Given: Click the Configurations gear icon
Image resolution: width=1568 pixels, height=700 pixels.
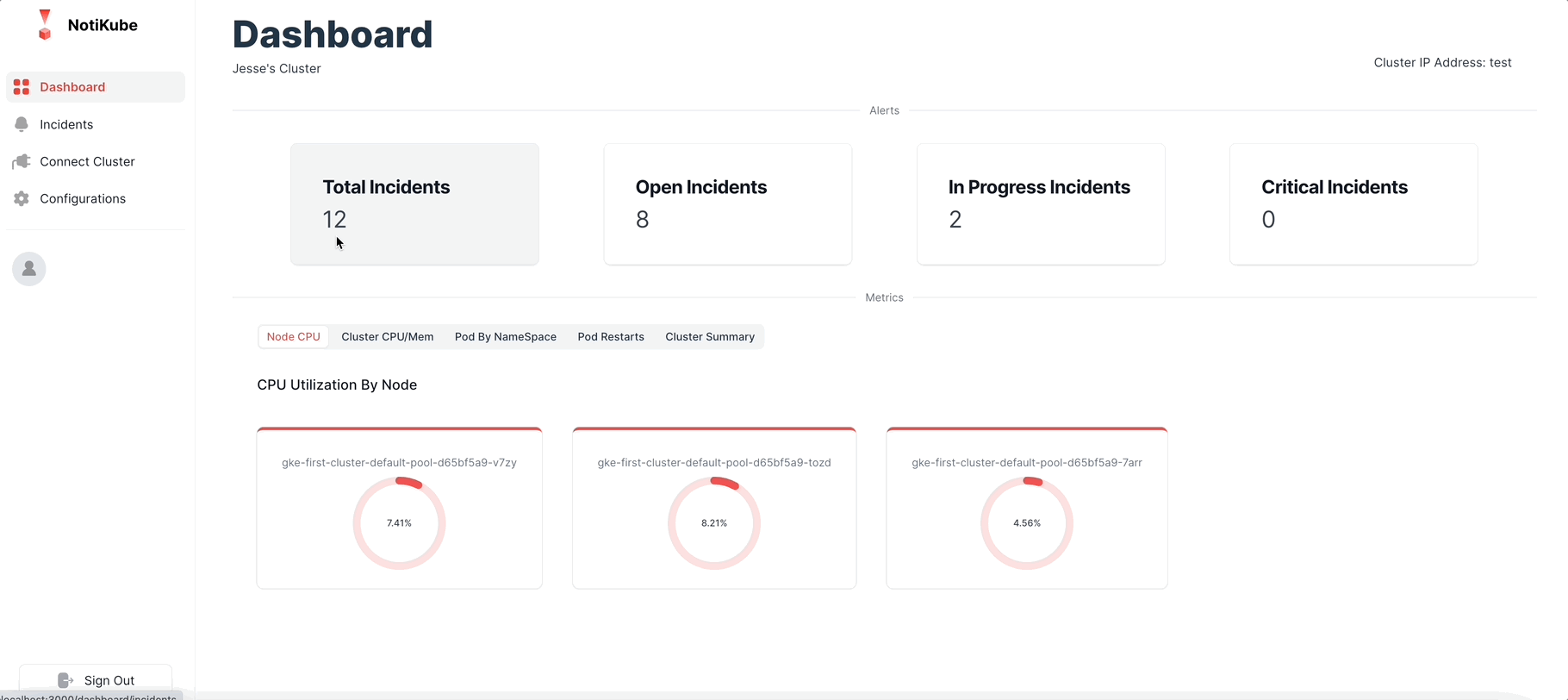Looking at the screenshot, I should 22,198.
